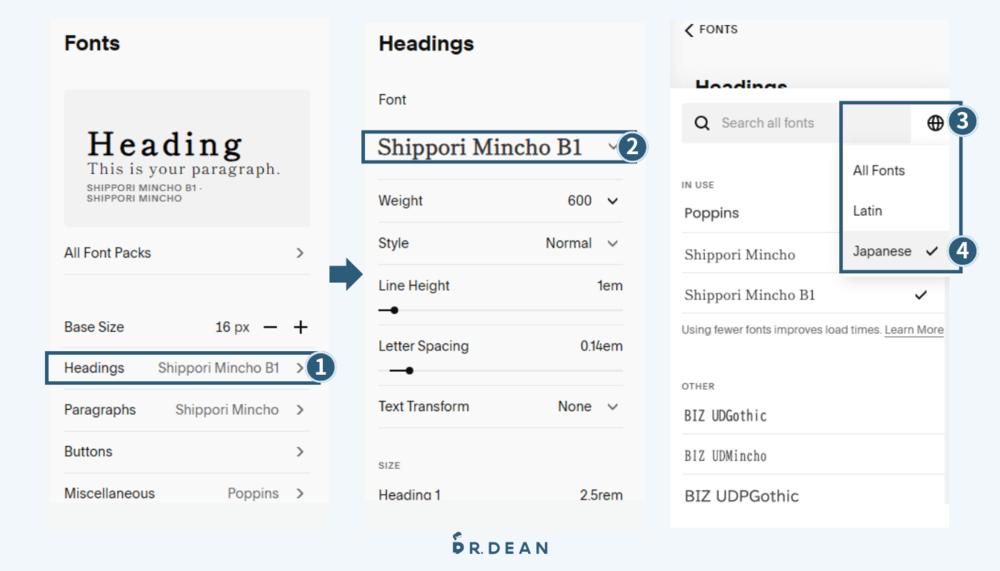Open Buttons font settings arrow

coord(300,452)
